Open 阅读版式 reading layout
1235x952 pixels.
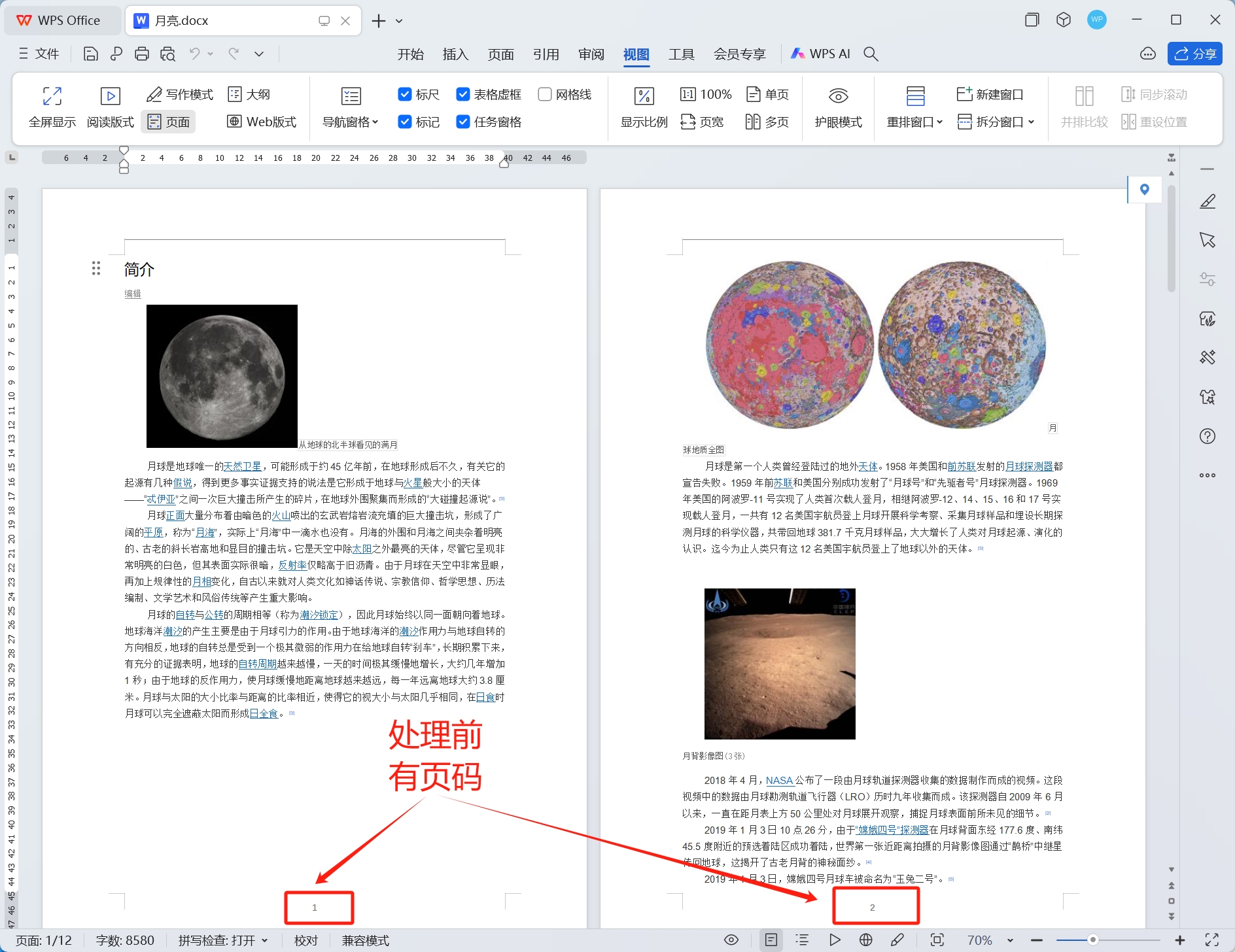coord(110,107)
